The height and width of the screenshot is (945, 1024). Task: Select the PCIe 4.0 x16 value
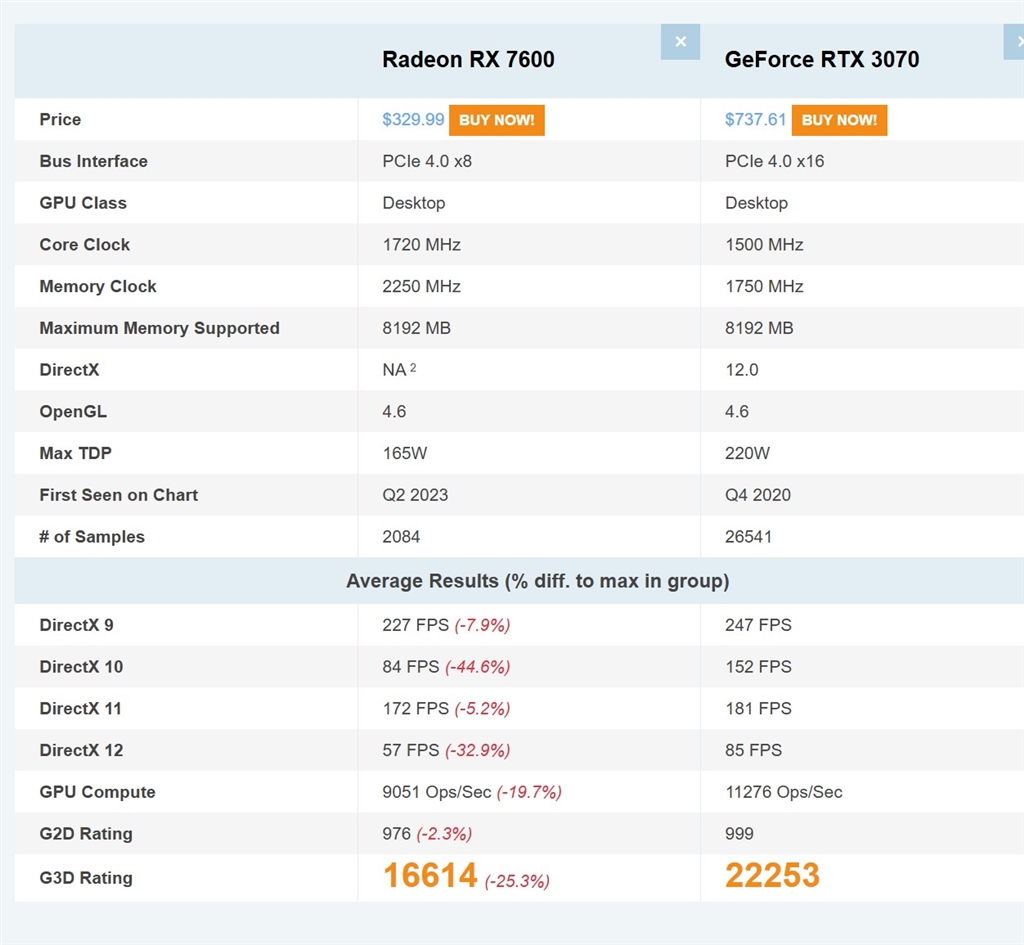(775, 161)
